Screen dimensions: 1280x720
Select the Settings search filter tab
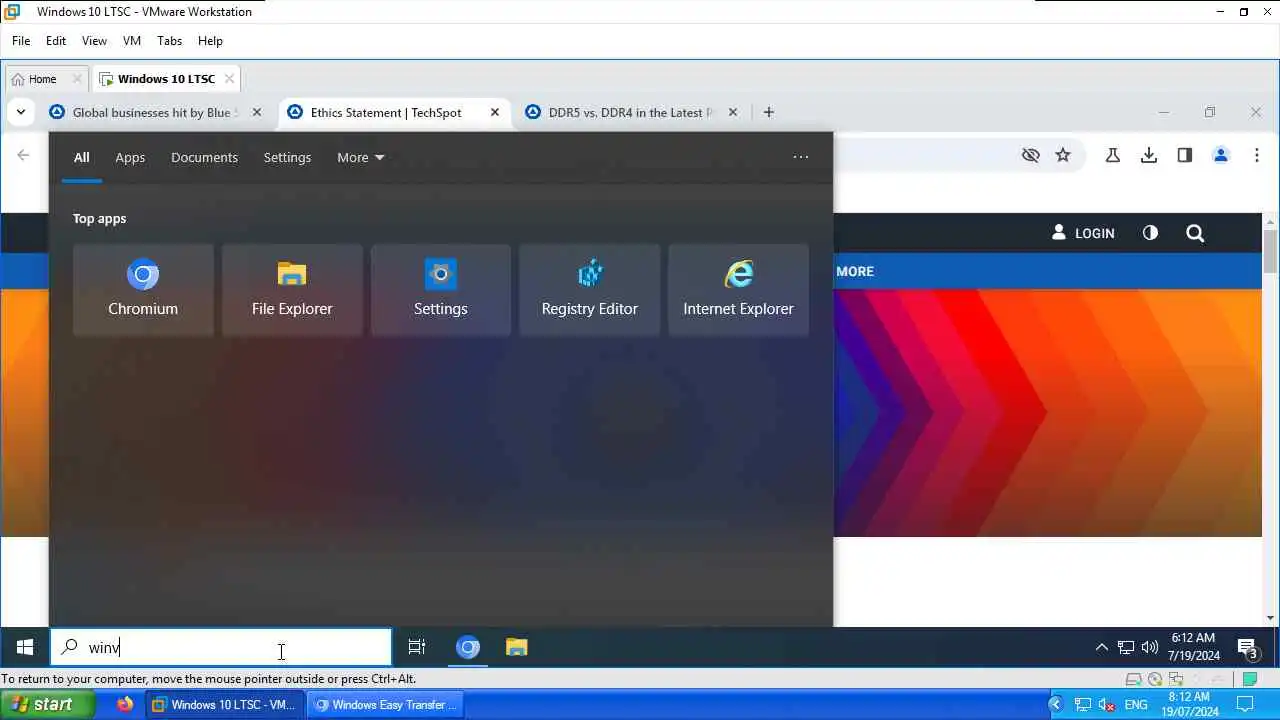pyautogui.click(x=287, y=157)
